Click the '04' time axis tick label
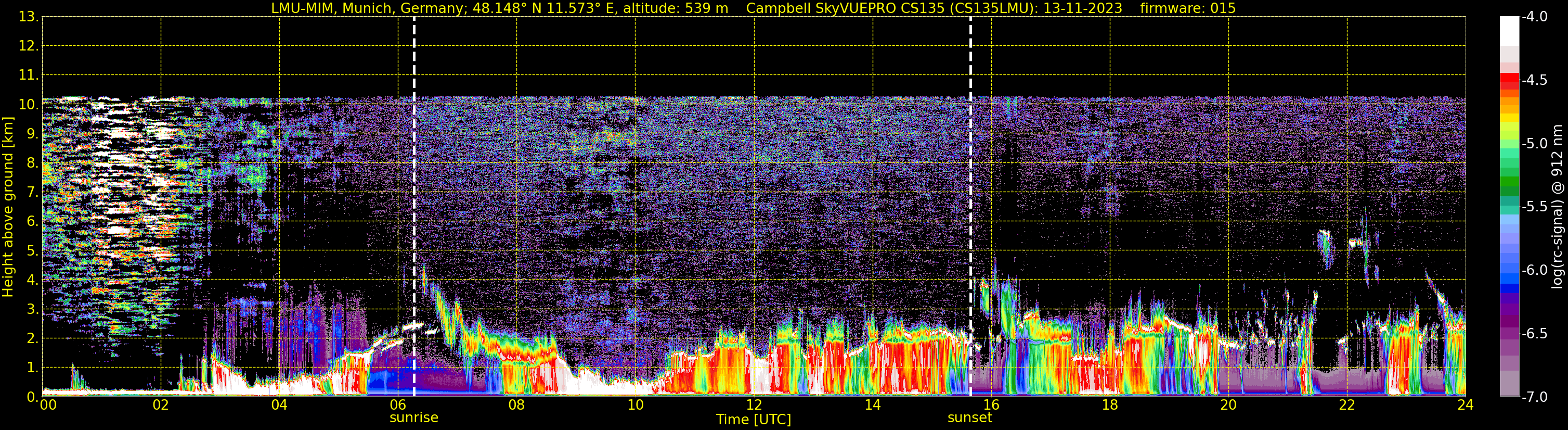Screen dimensions: 1568x430 [279, 405]
